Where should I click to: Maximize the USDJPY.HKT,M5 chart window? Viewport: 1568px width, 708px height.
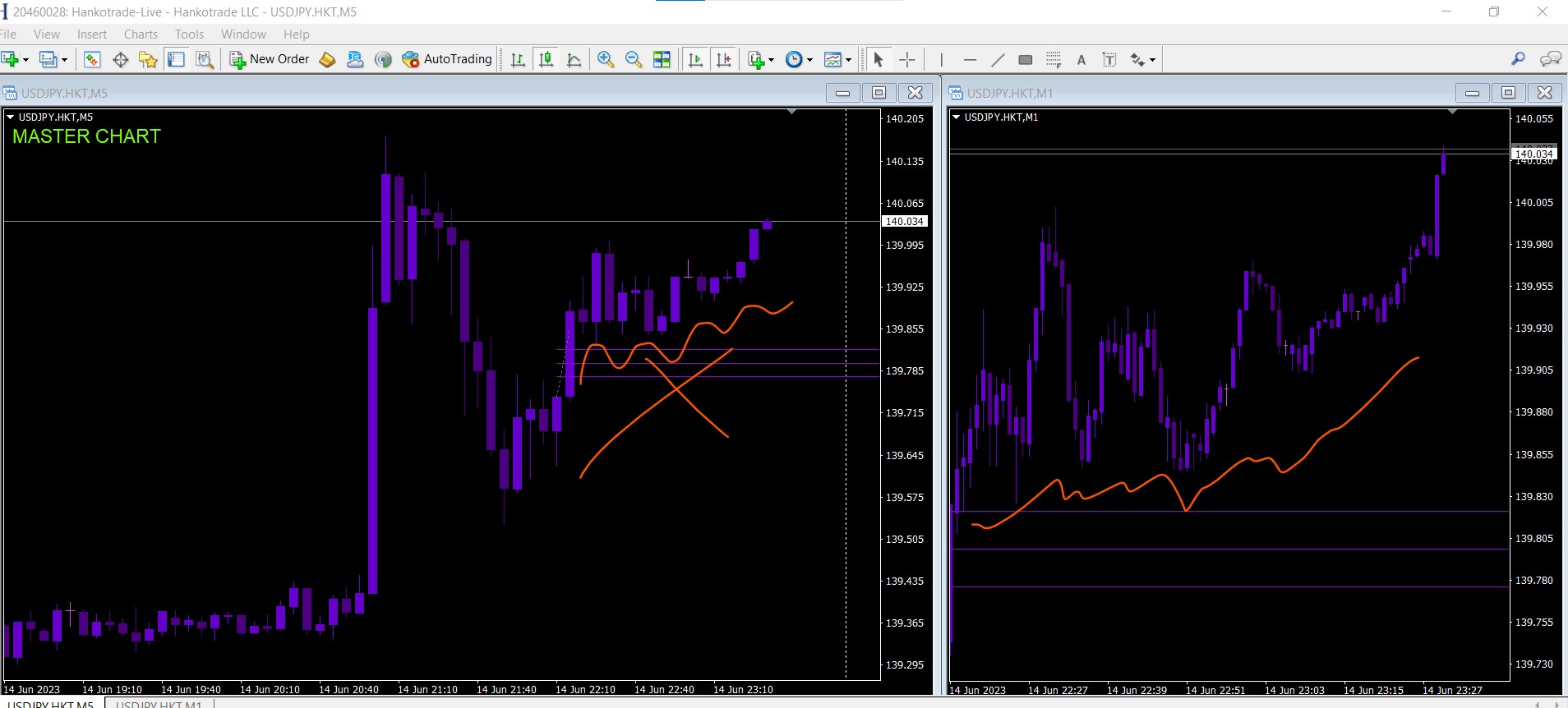coord(879,93)
